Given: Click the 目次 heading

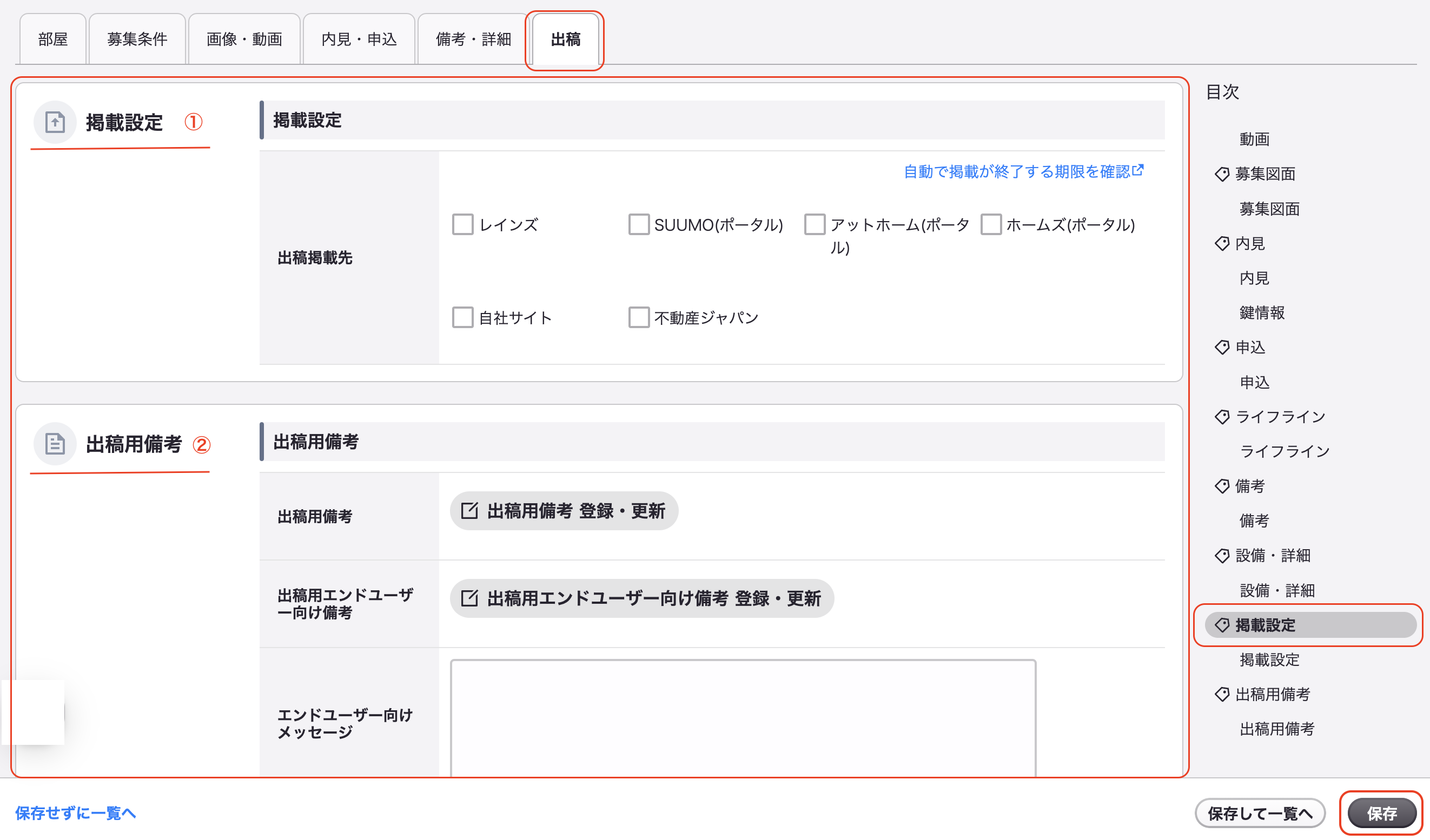Looking at the screenshot, I should point(1222,92).
